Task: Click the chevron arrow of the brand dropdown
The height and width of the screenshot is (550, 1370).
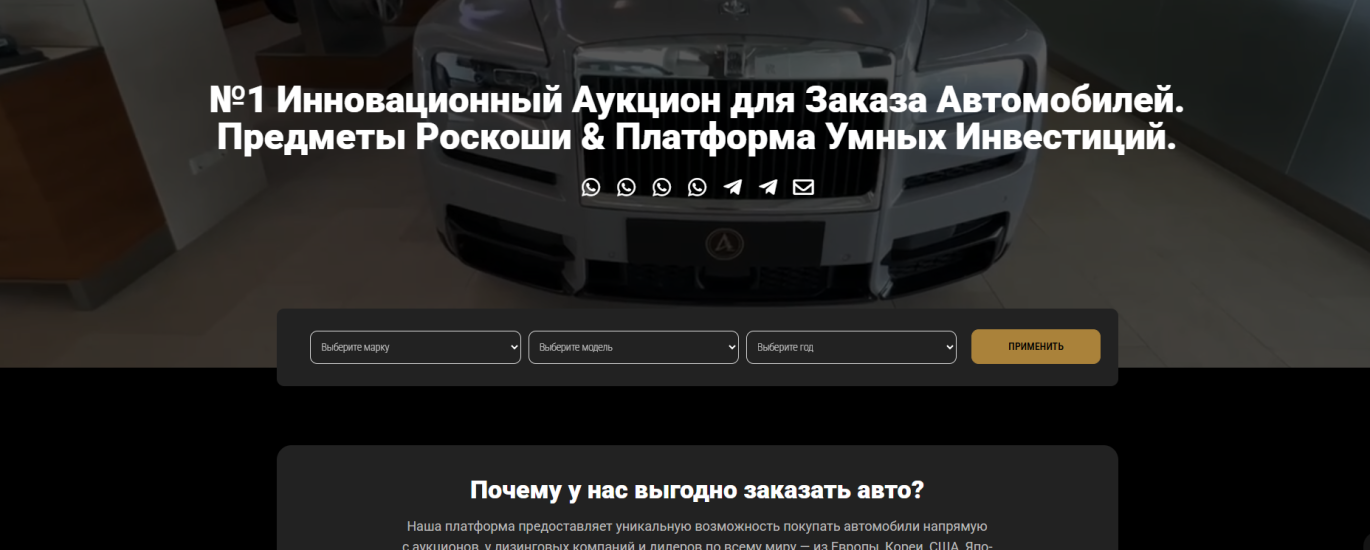Action: 514,347
